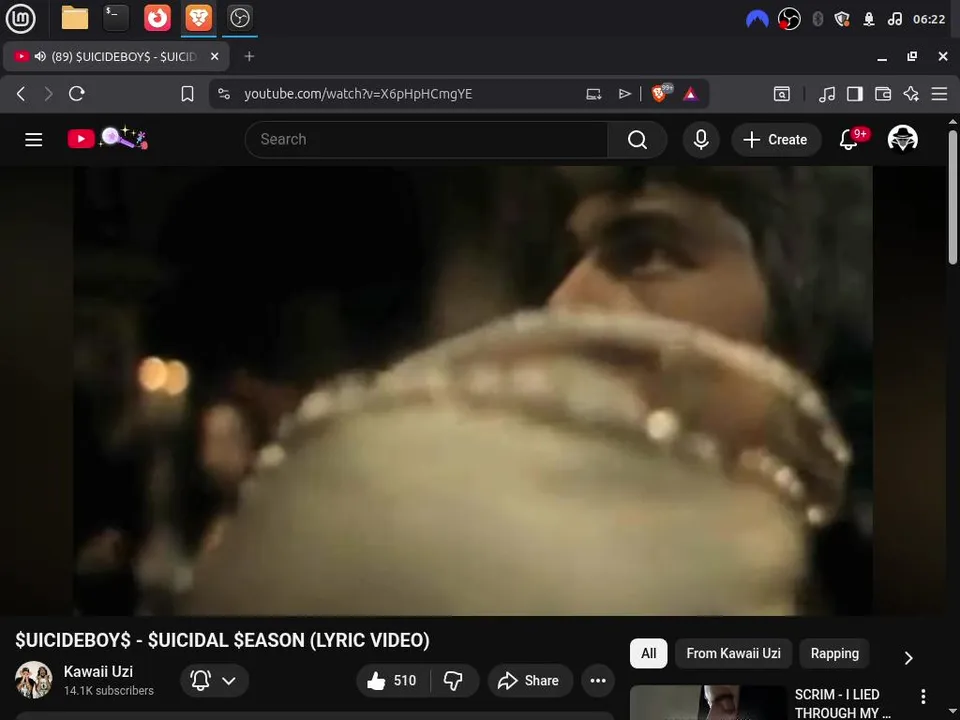Viewport: 960px width, 720px height.
Task: Click the Create button
Action: (x=776, y=140)
